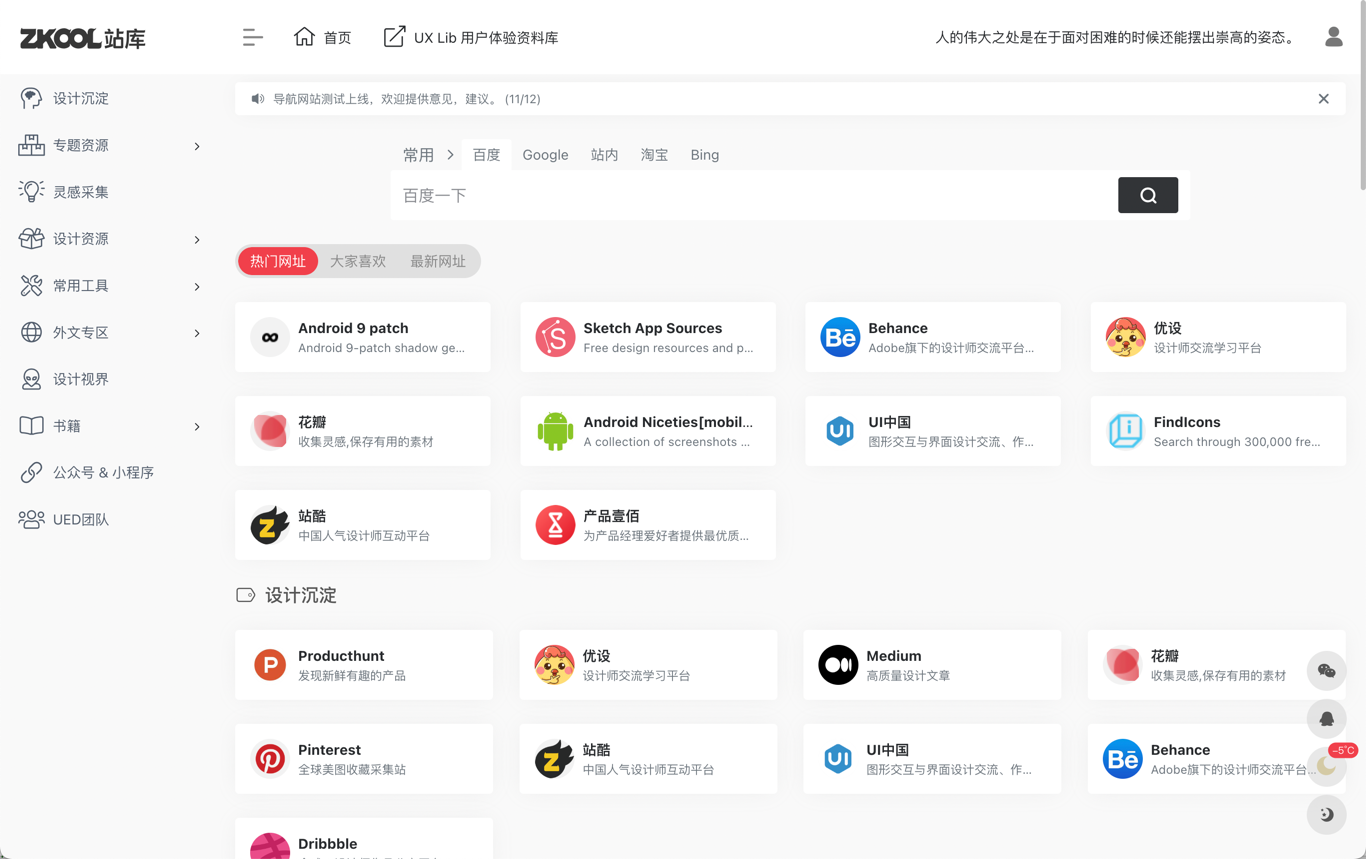Screen dimensions: 1366x859
Task: Click the UED团队 people sidebar icon
Action: [x=31, y=519]
